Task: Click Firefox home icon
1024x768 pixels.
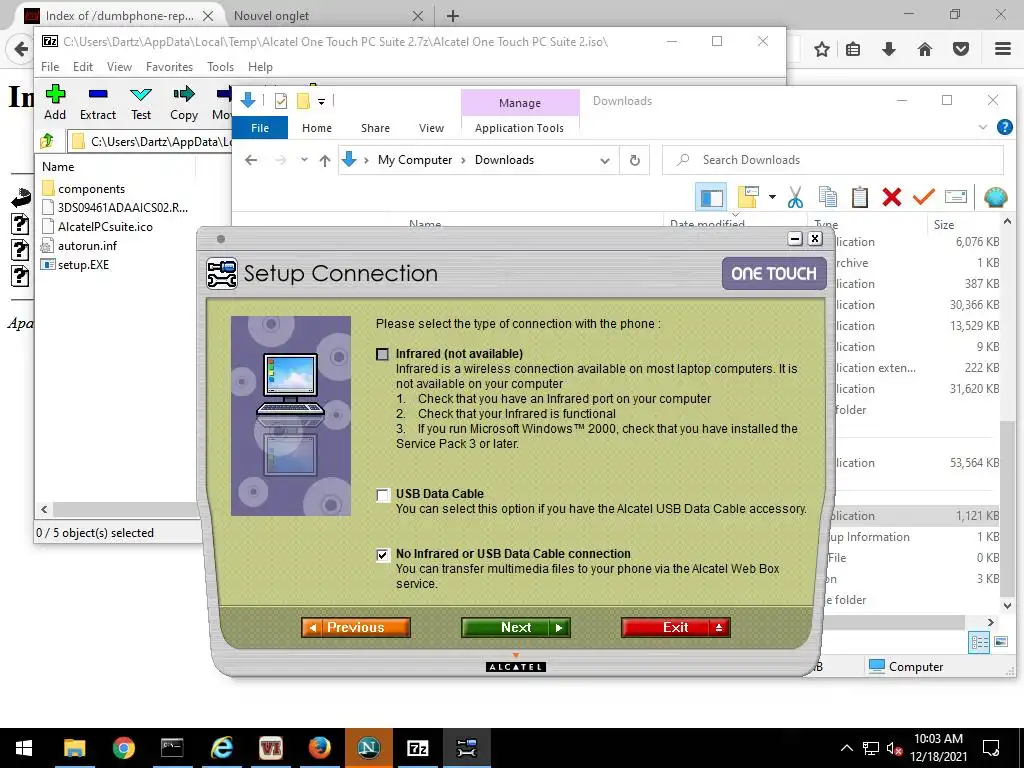Action: tap(924, 49)
